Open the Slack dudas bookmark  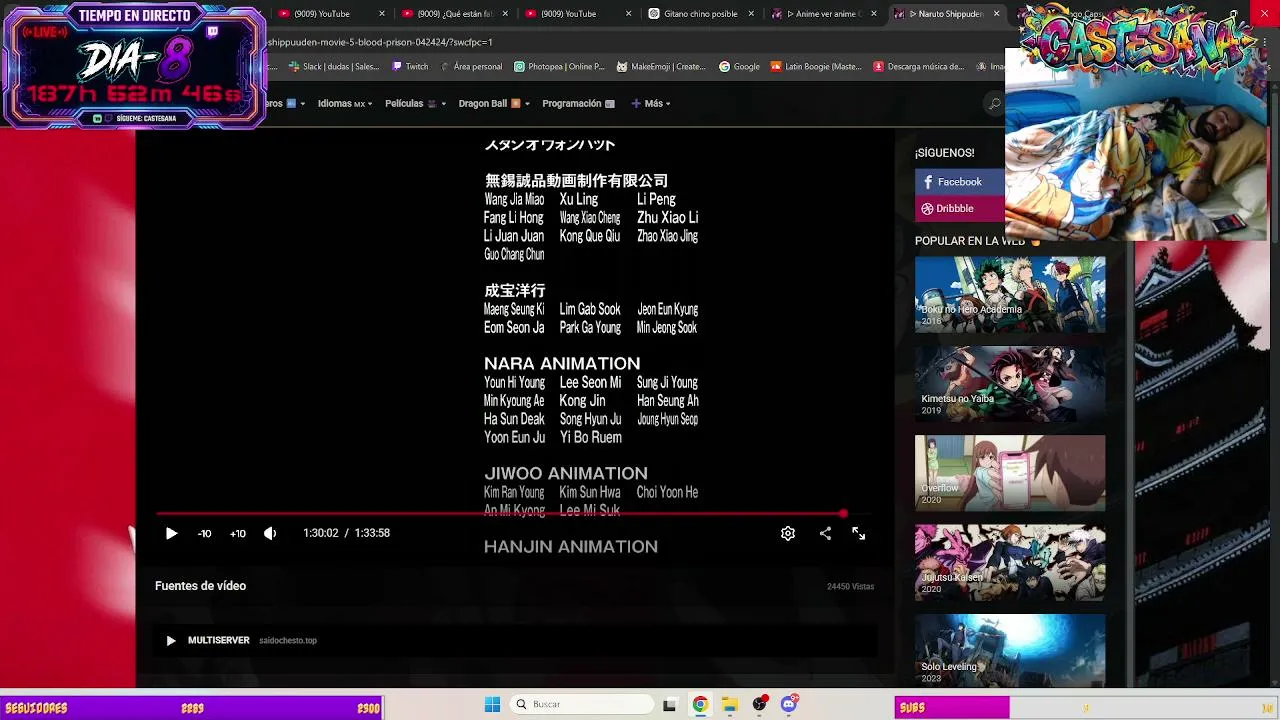334,67
